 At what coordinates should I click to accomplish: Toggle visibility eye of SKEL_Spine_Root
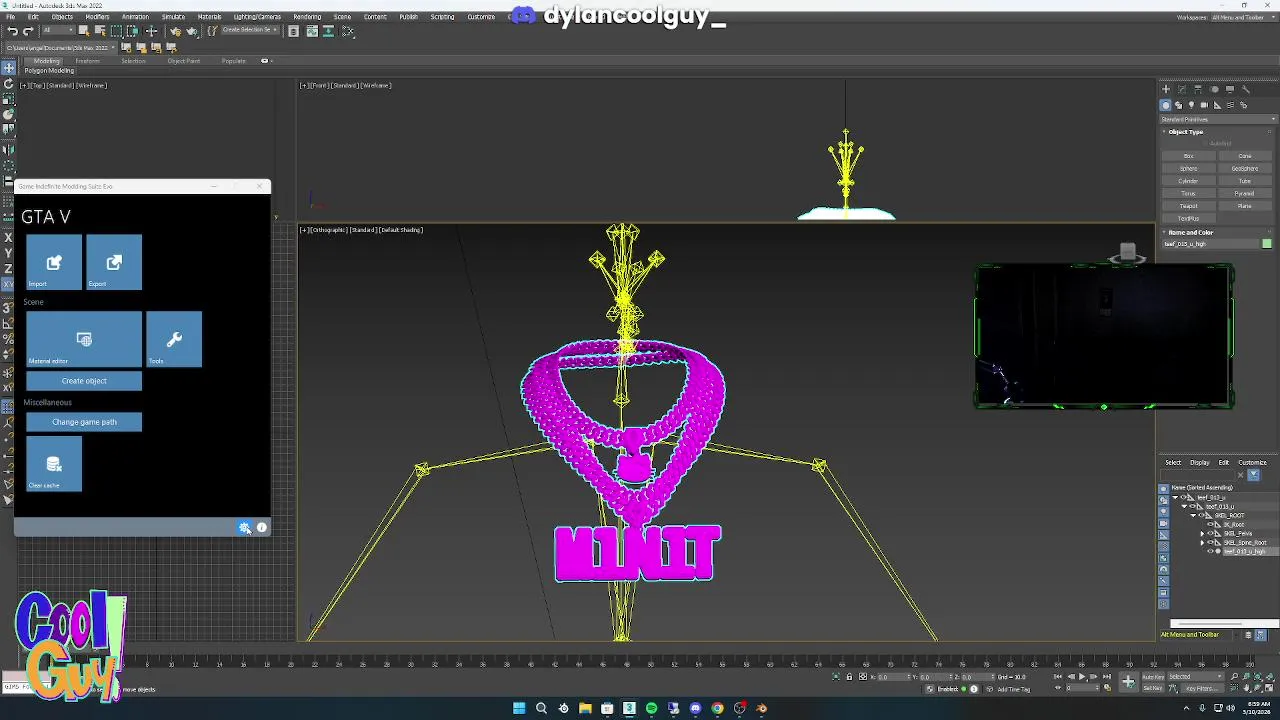[x=1210, y=543]
